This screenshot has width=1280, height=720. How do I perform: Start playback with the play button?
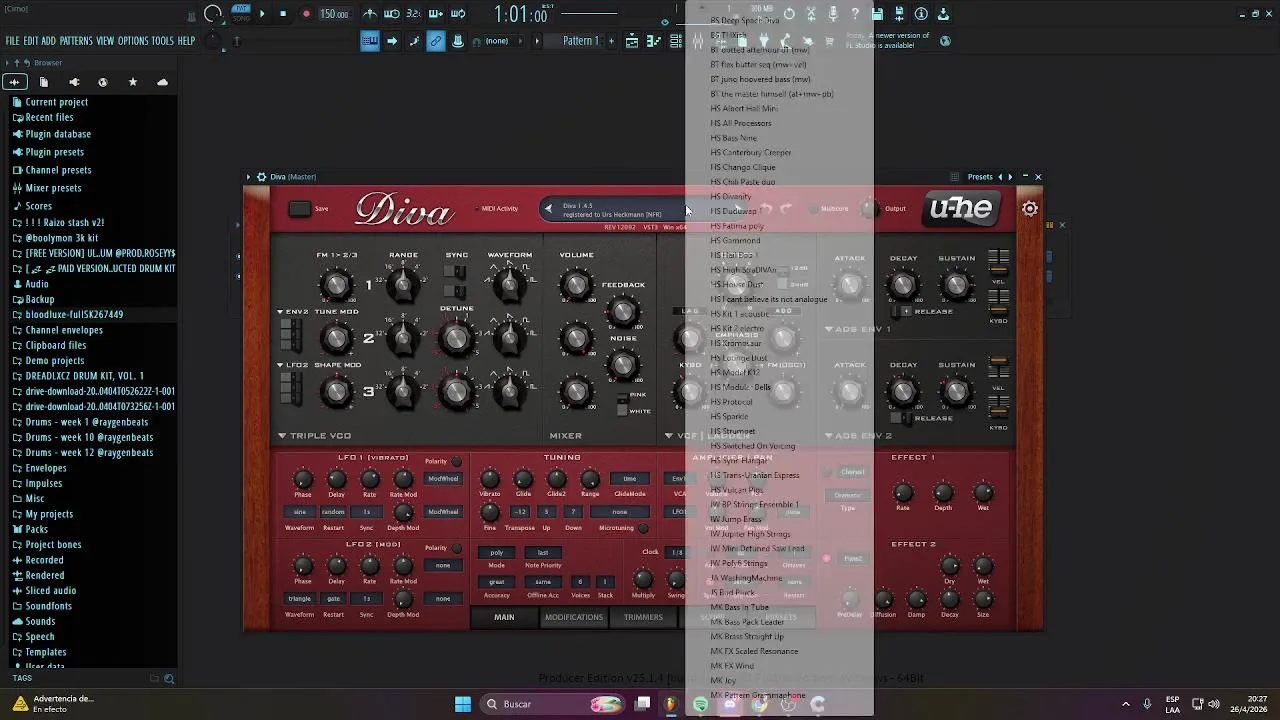[x=262, y=14]
